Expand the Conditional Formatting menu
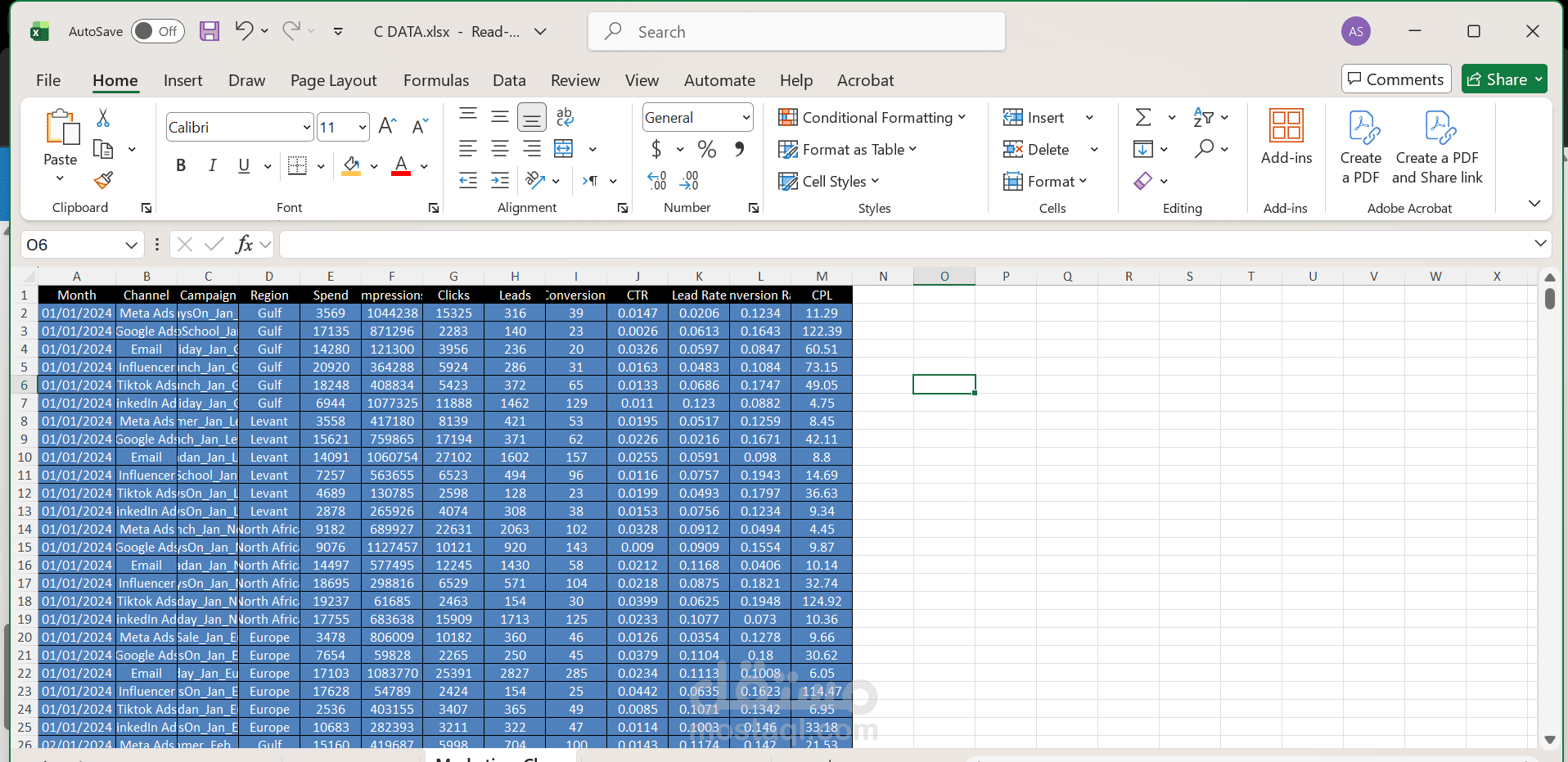This screenshot has width=1568, height=762. pos(872,118)
